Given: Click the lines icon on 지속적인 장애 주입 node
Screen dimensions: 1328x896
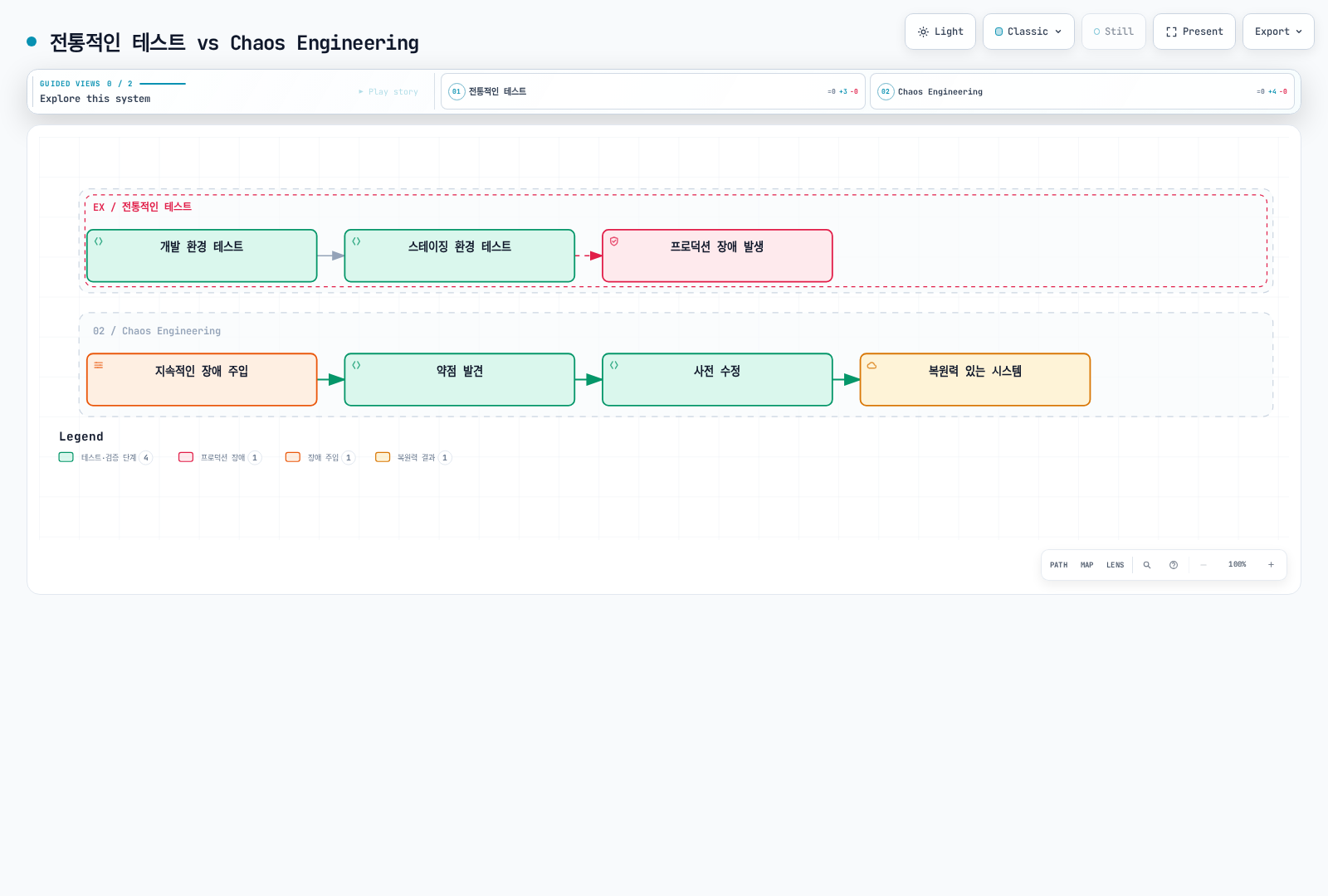Looking at the screenshot, I should click(99, 365).
